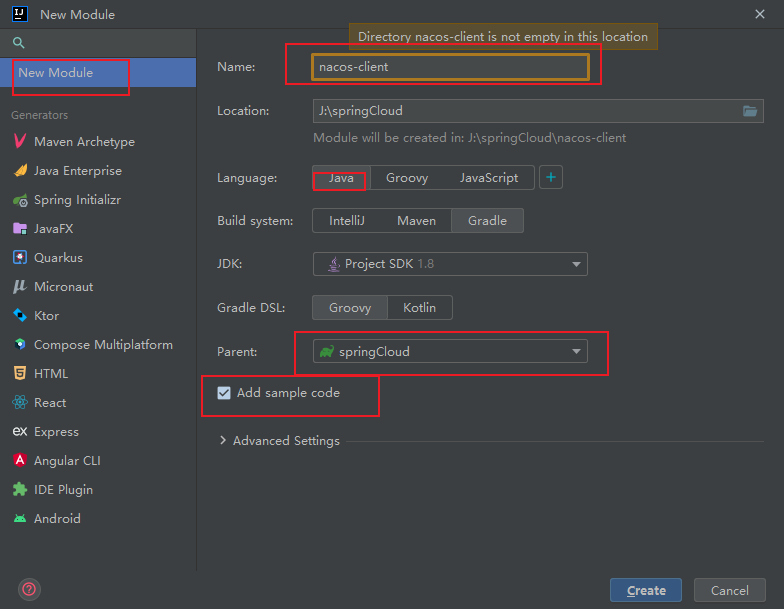Click the Java Enterprise icon

(20, 170)
